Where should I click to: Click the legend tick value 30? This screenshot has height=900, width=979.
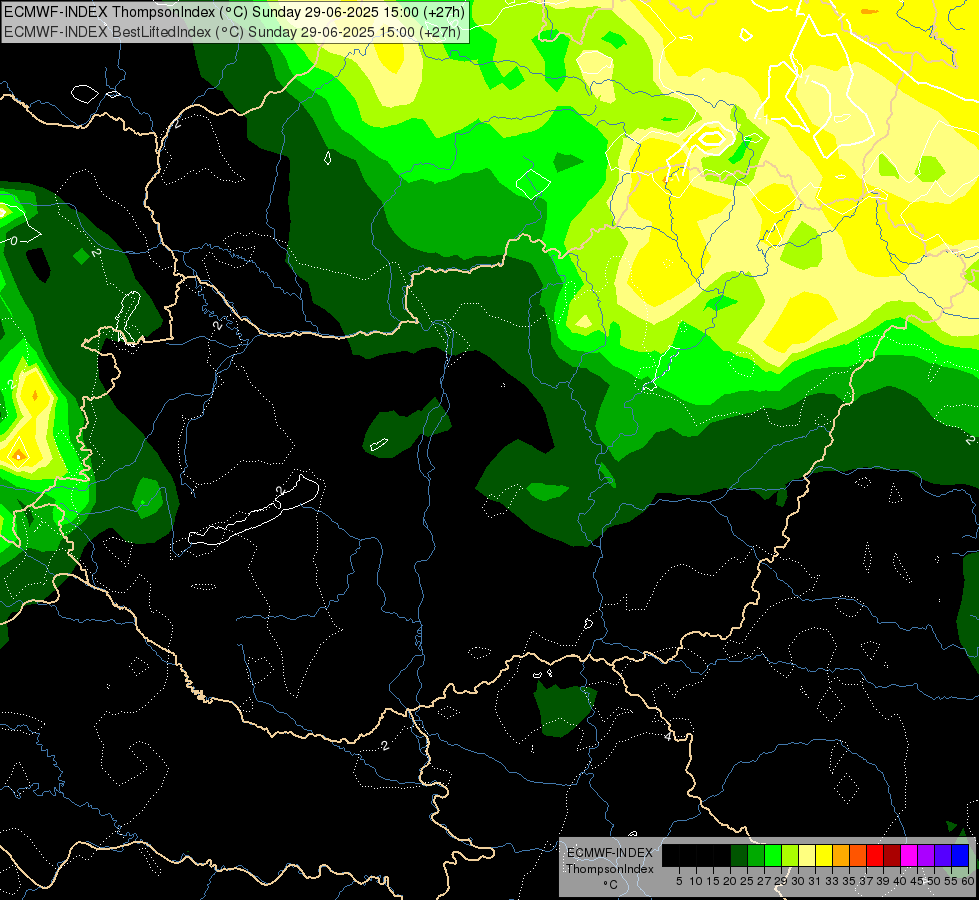coord(798,881)
